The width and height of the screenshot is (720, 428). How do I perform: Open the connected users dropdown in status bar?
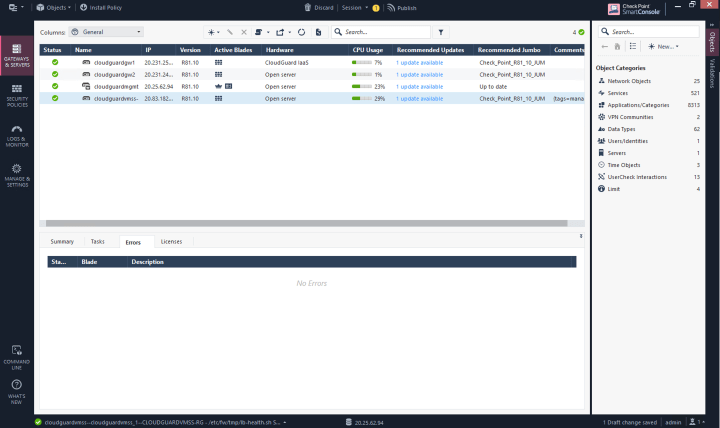coord(696,422)
